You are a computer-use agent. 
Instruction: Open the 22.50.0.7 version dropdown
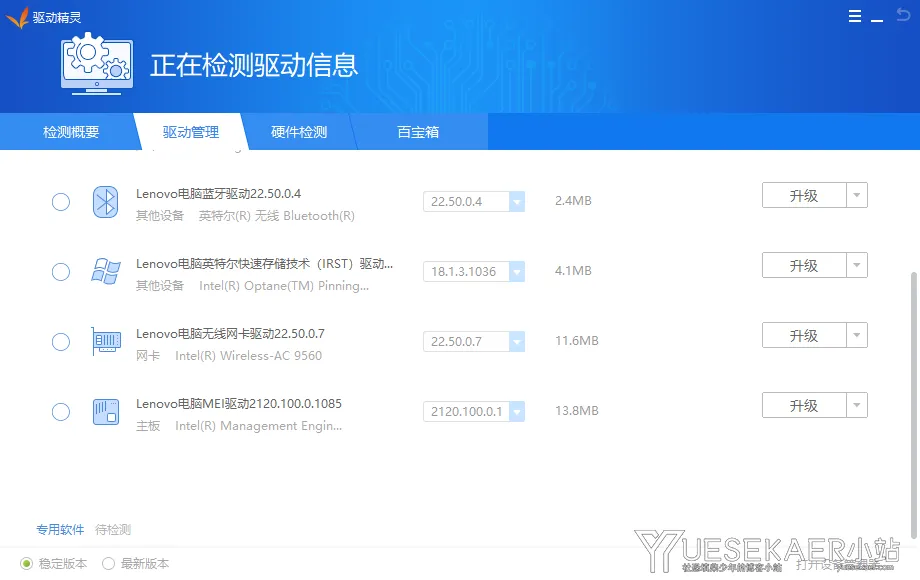coord(517,341)
